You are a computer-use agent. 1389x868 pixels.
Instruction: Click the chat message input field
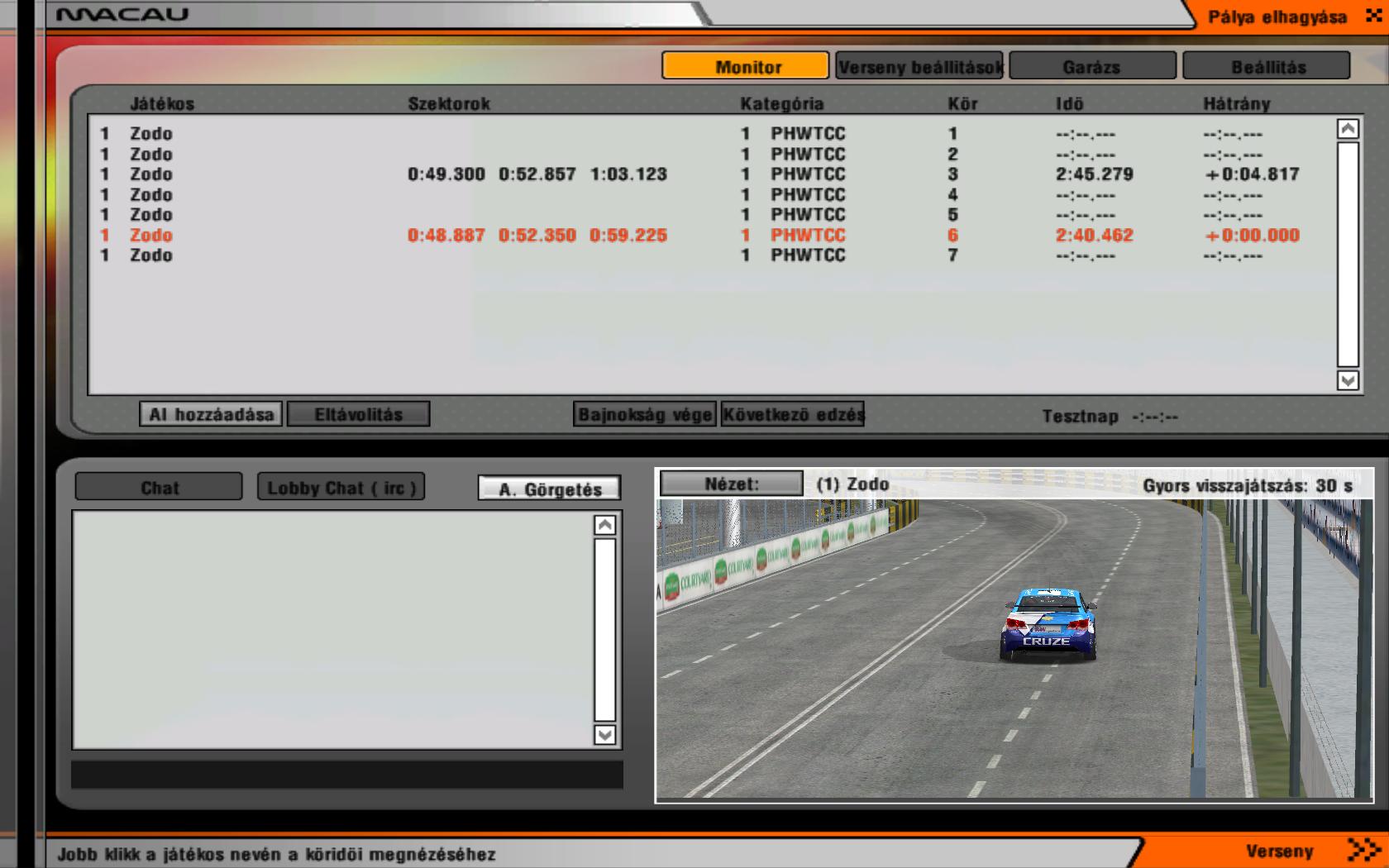(347, 775)
